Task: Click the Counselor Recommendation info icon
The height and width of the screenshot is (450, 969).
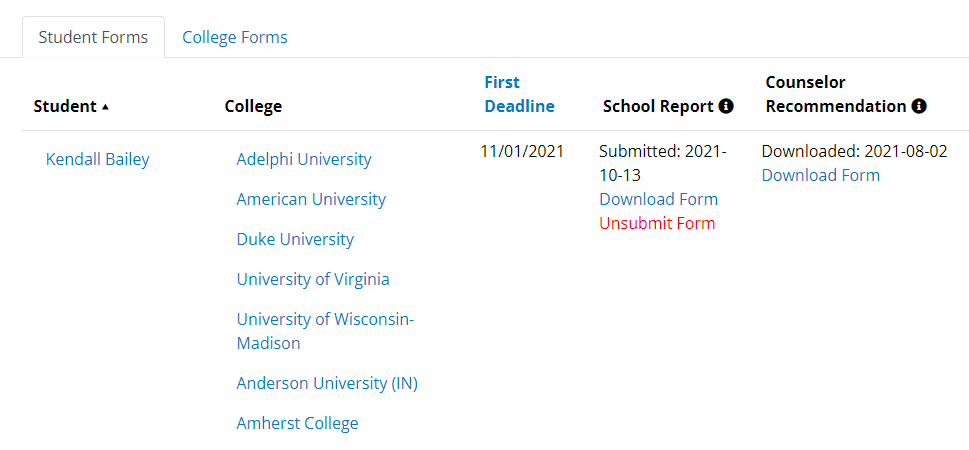Action: 918,106
